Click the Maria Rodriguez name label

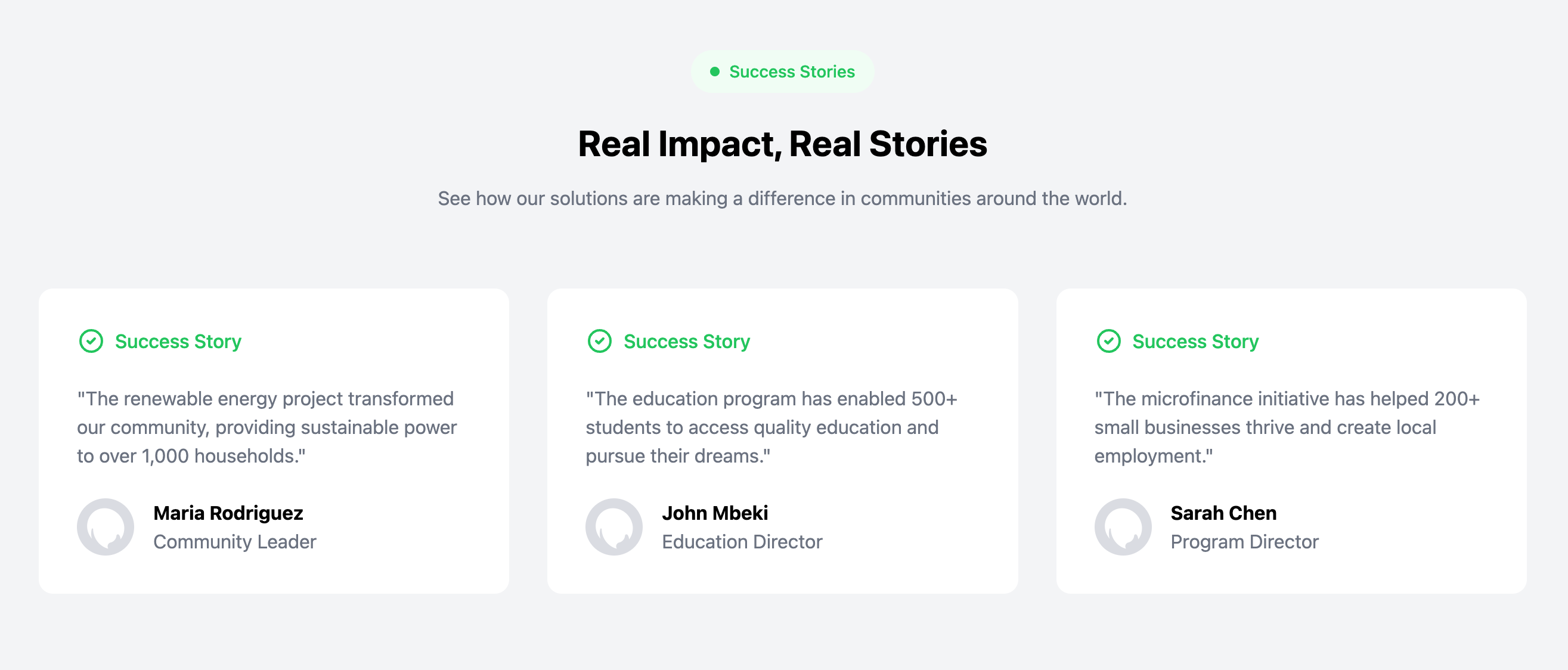click(x=228, y=513)
